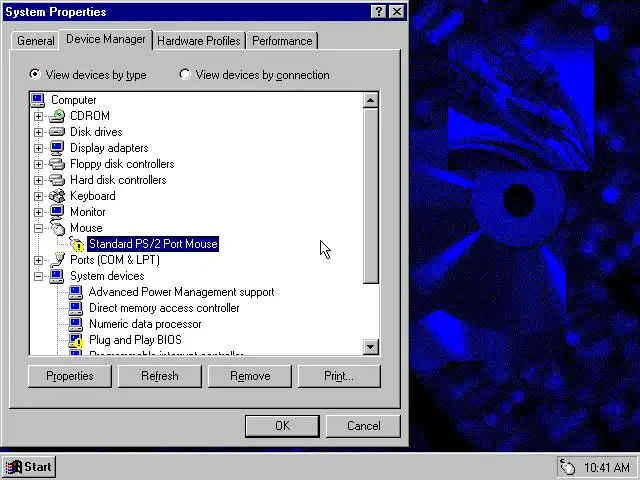The width and height of the screenshot is (640, 480).
Task: Click the Refresh button
Action: click(160, 376)
